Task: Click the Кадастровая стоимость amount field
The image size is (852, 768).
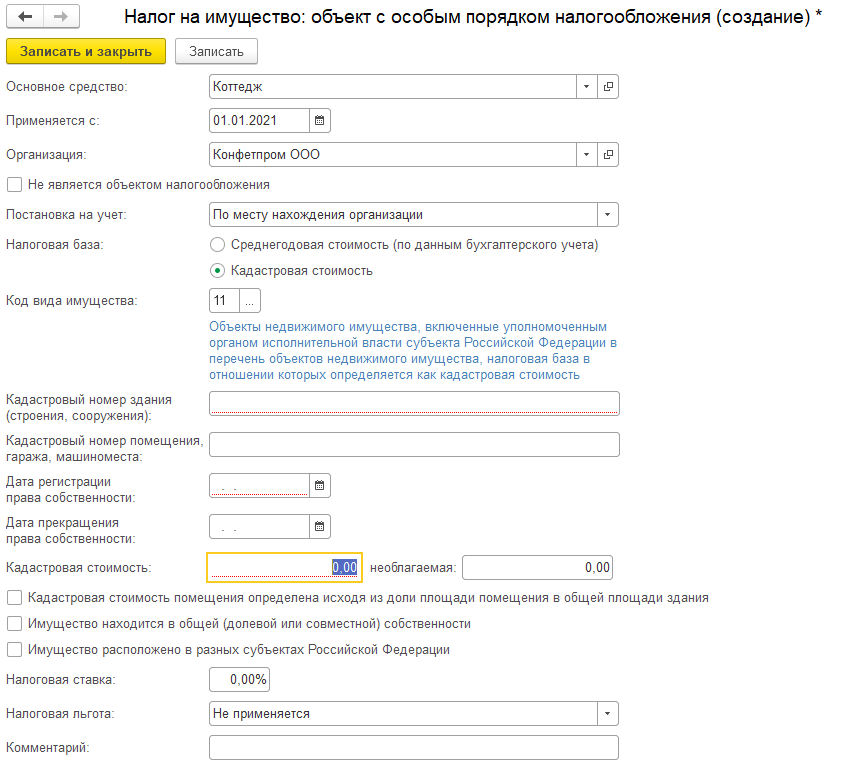Action: (284, 567)
